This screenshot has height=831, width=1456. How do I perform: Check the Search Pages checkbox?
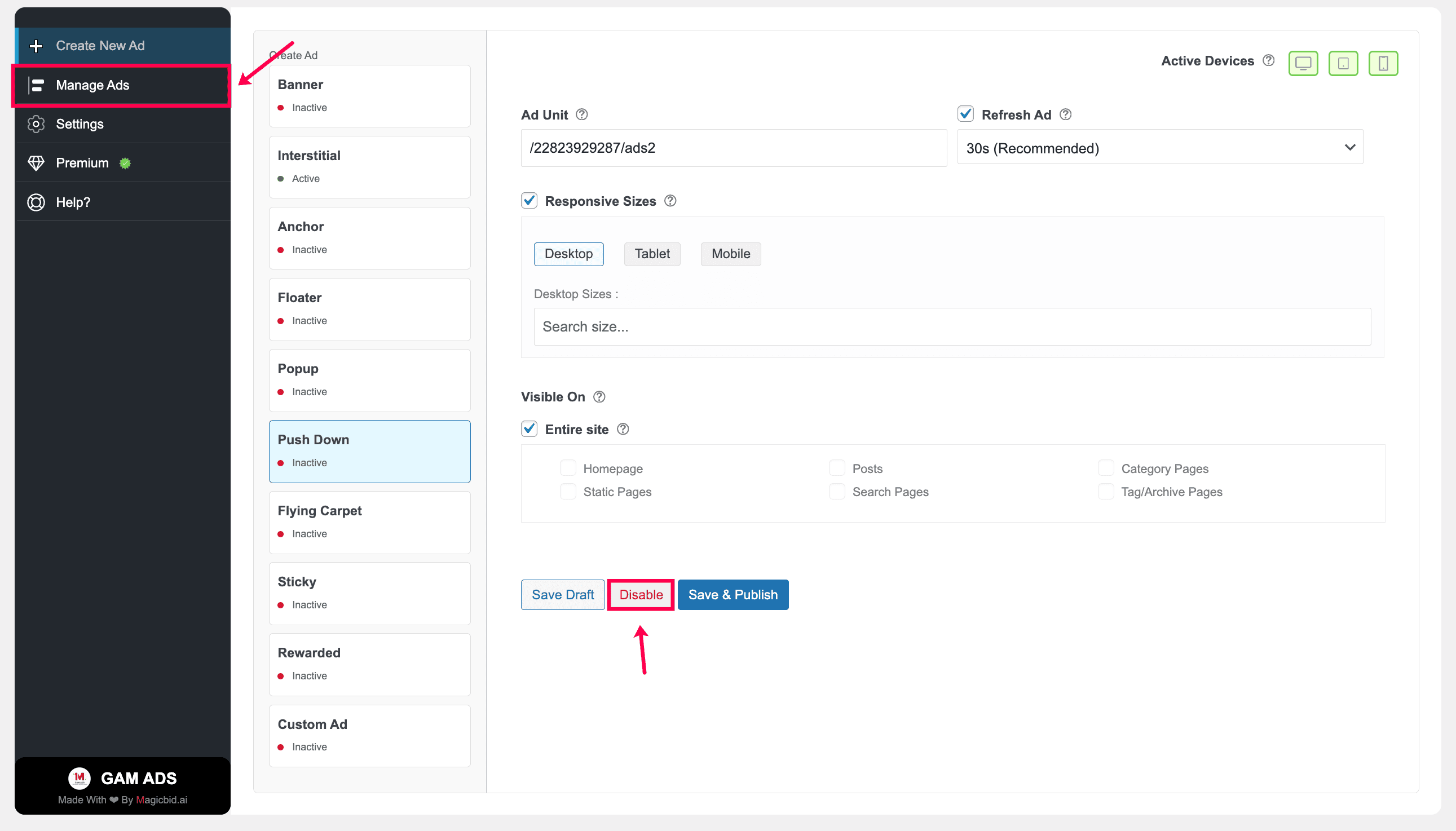837,492
